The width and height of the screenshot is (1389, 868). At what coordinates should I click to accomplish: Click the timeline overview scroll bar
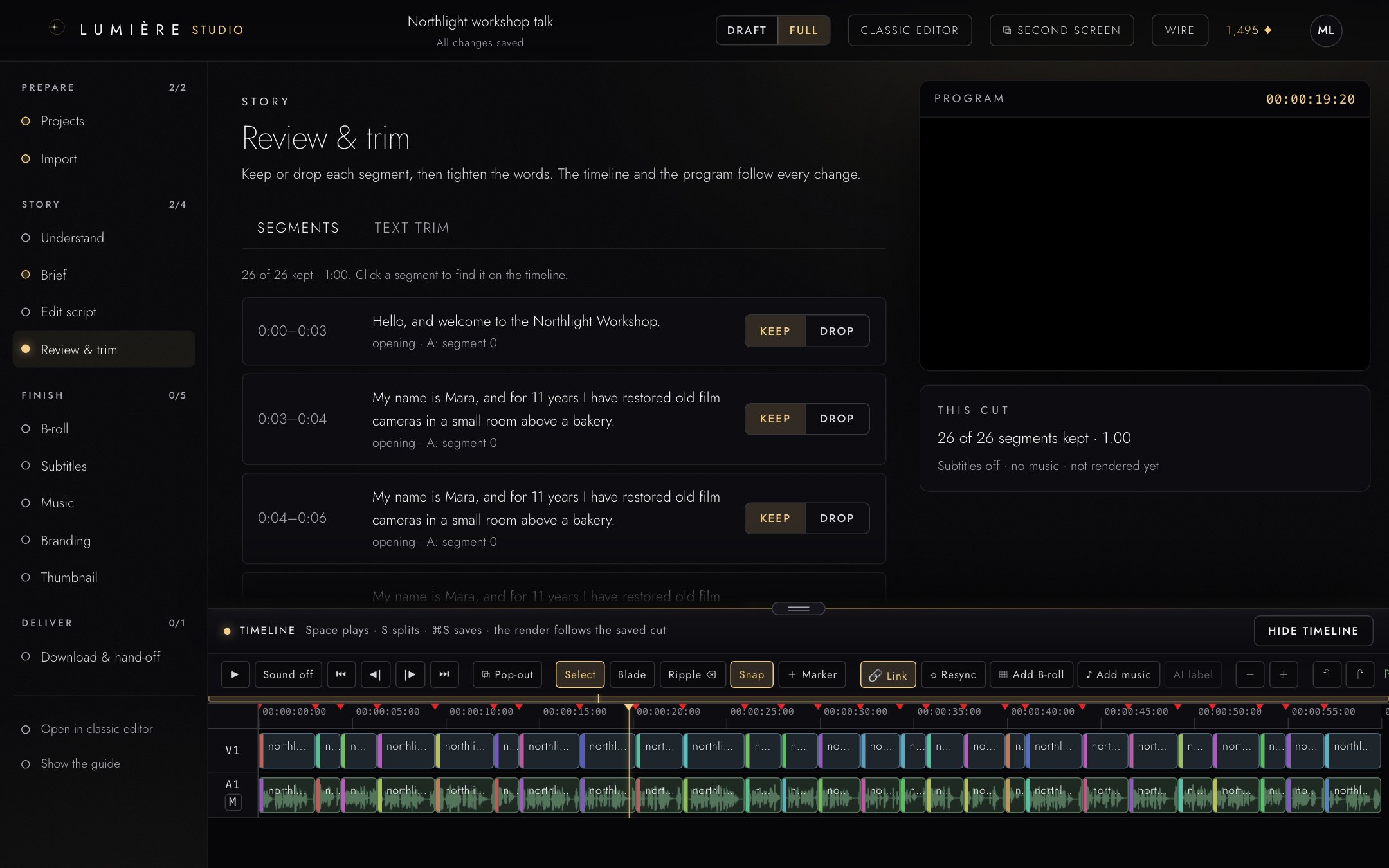click(798, 698)
